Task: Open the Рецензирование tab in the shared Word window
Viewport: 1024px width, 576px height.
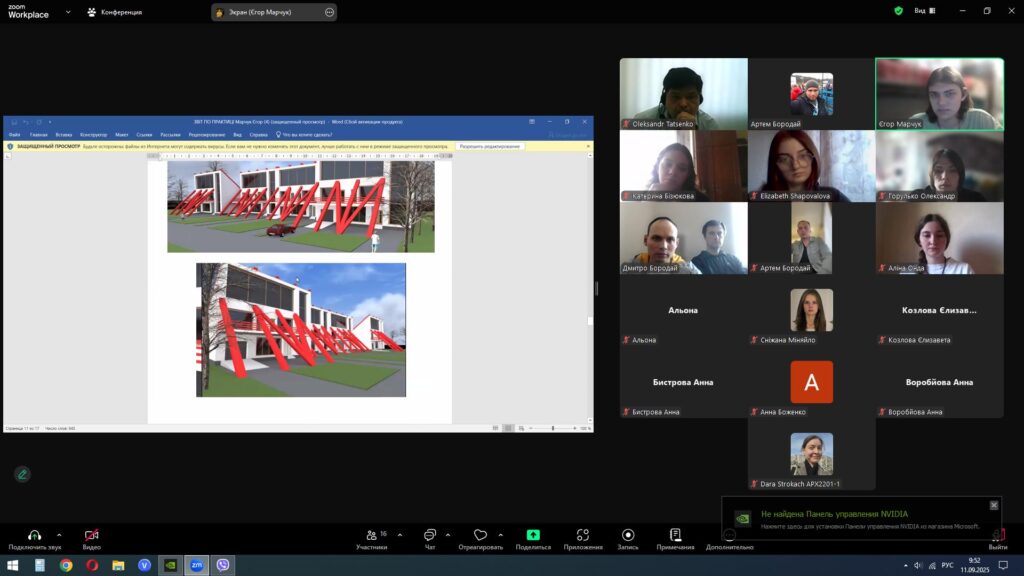Action: pyautogui.click(x=206, y=135)
